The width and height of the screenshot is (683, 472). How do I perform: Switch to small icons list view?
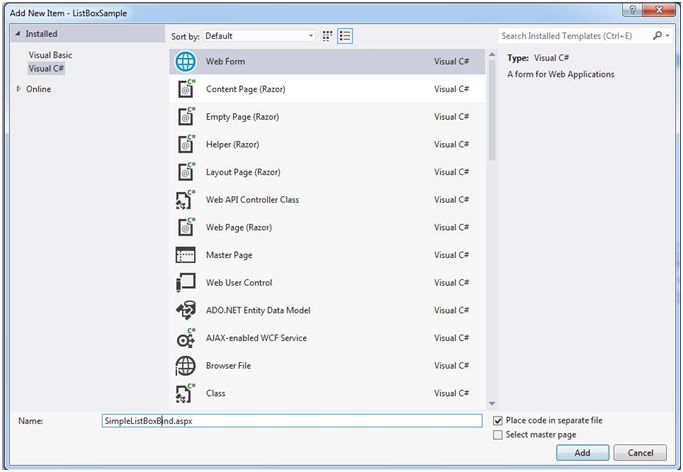click(x=345, y=36)
